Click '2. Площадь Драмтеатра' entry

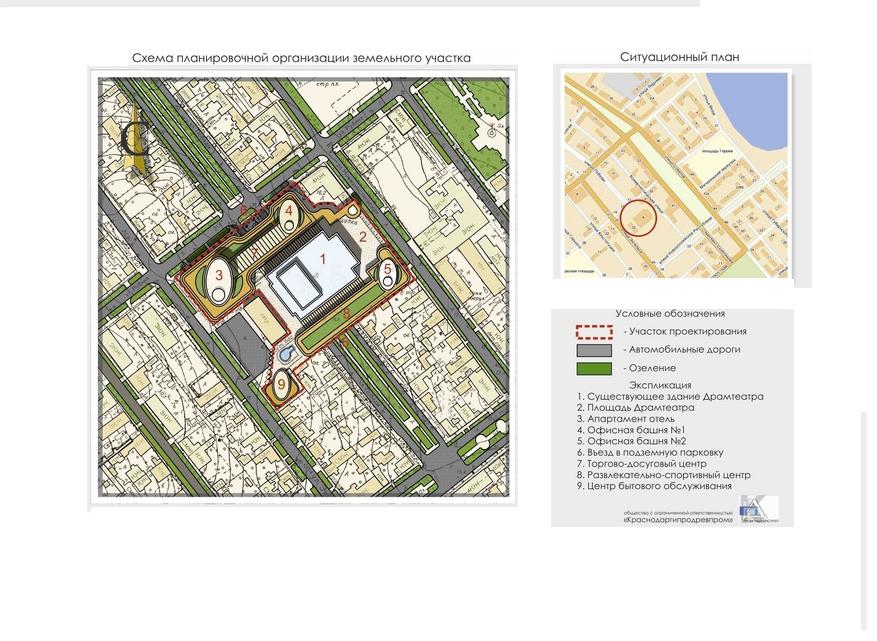pos(635,408)
